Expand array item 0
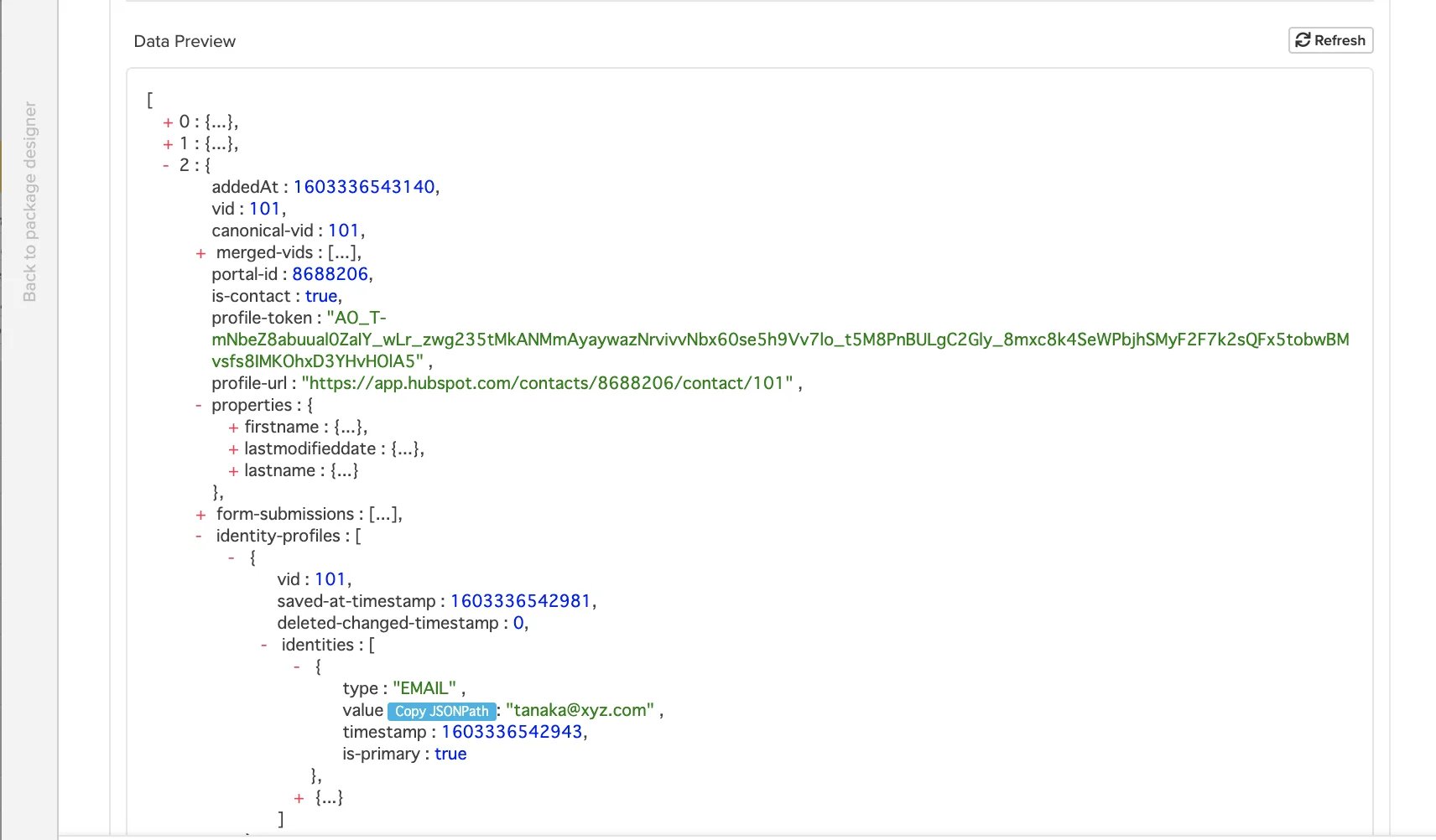Image resolution: width=1436 pixels, height=840 pixels. coord(168,122)
